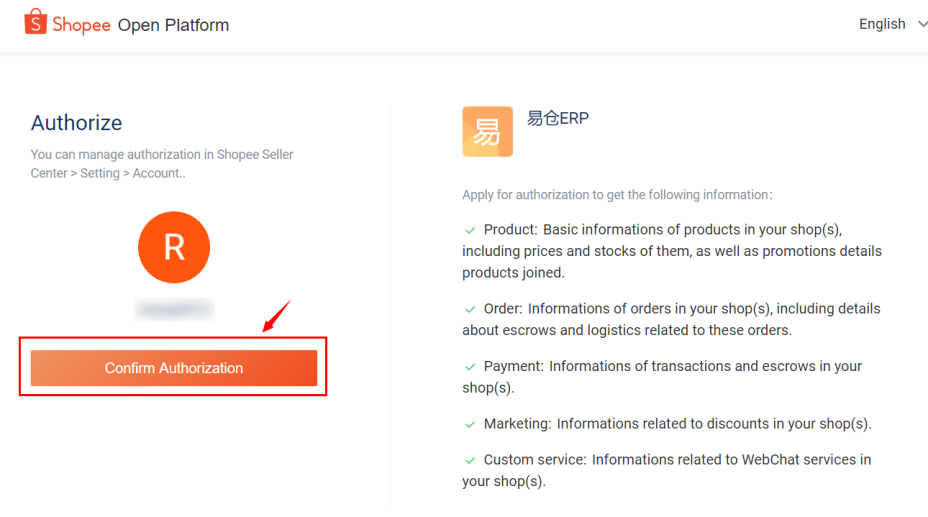The height and width of the screenshot is (517, 928).
Task: Click the green checkmark beside Payment
Action: [470, 367]
